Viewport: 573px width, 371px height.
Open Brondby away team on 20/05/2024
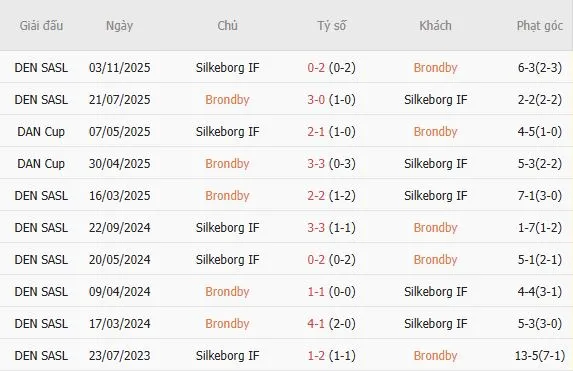coord(435,260)
